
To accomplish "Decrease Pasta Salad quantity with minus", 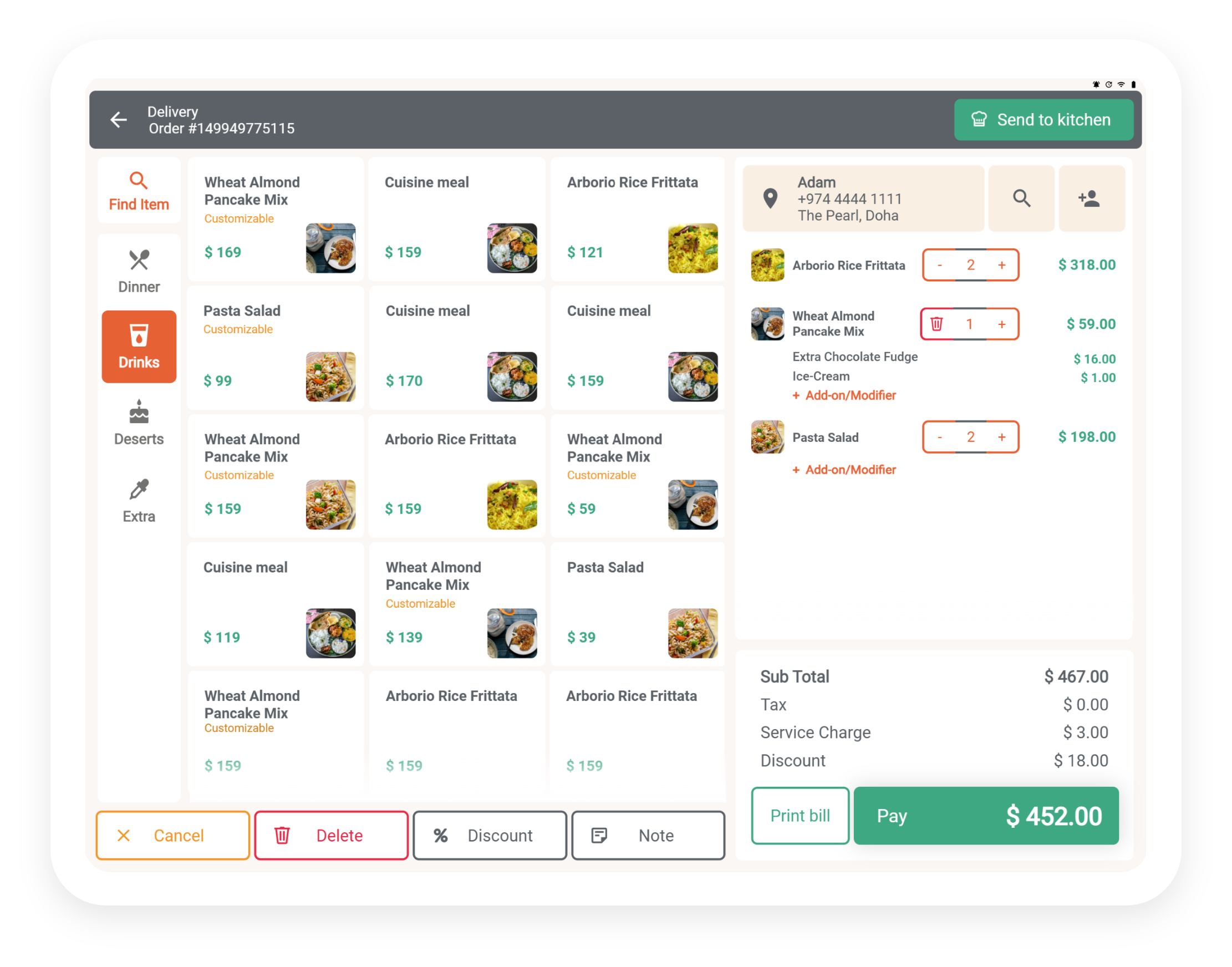I will tap(939, 436).
